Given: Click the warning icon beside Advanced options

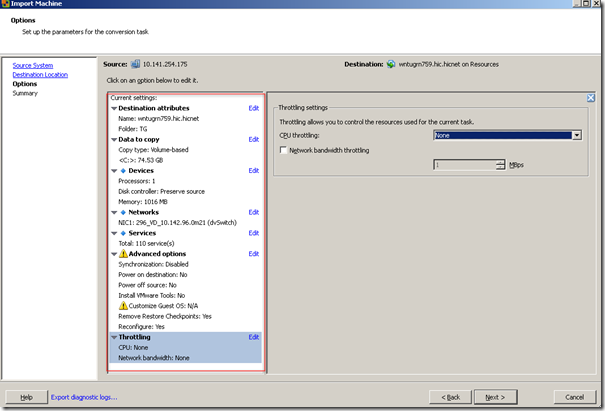Looking at the screenshot, I should [123, 254].
